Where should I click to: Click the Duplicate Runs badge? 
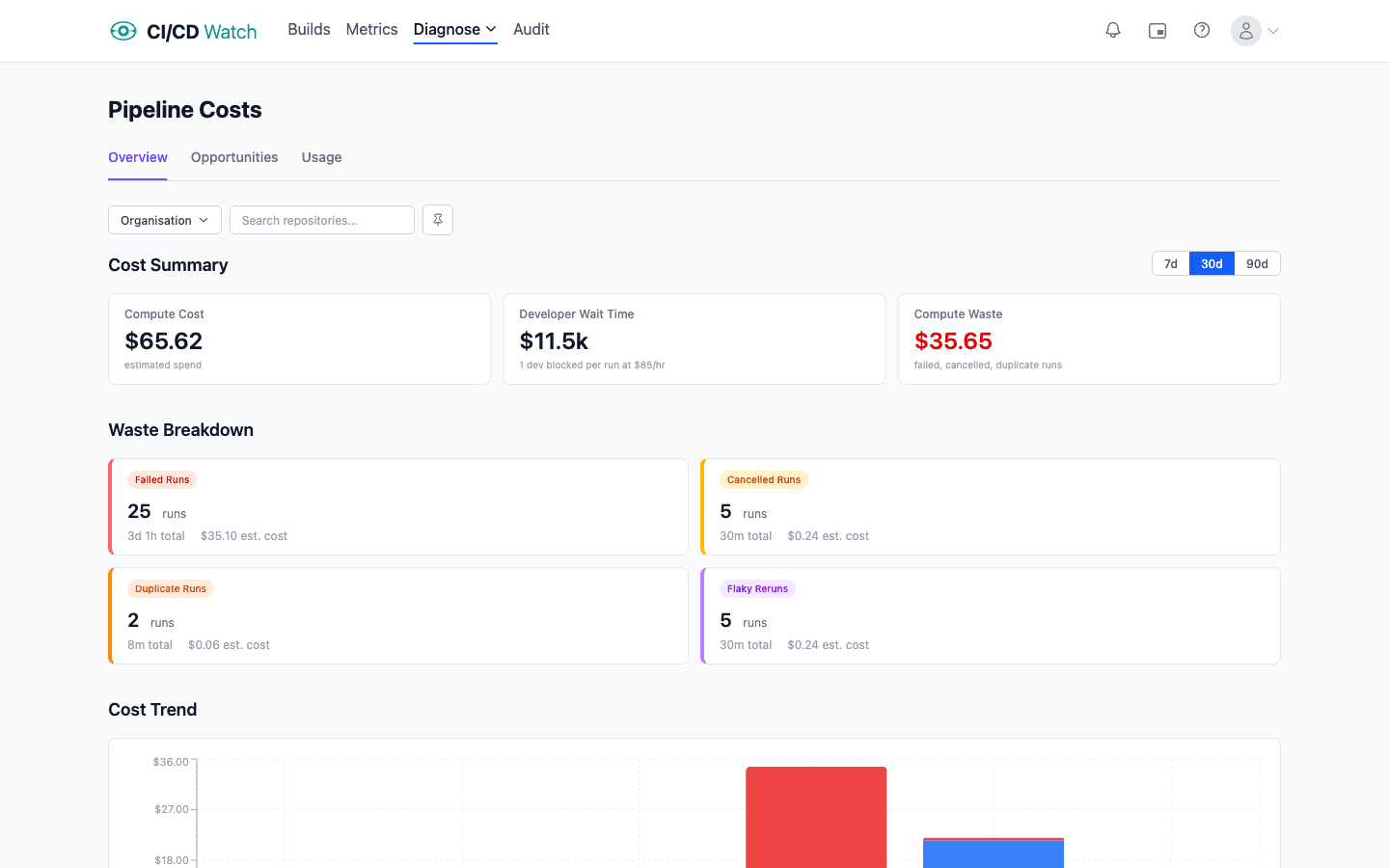[x=171, y=588]
